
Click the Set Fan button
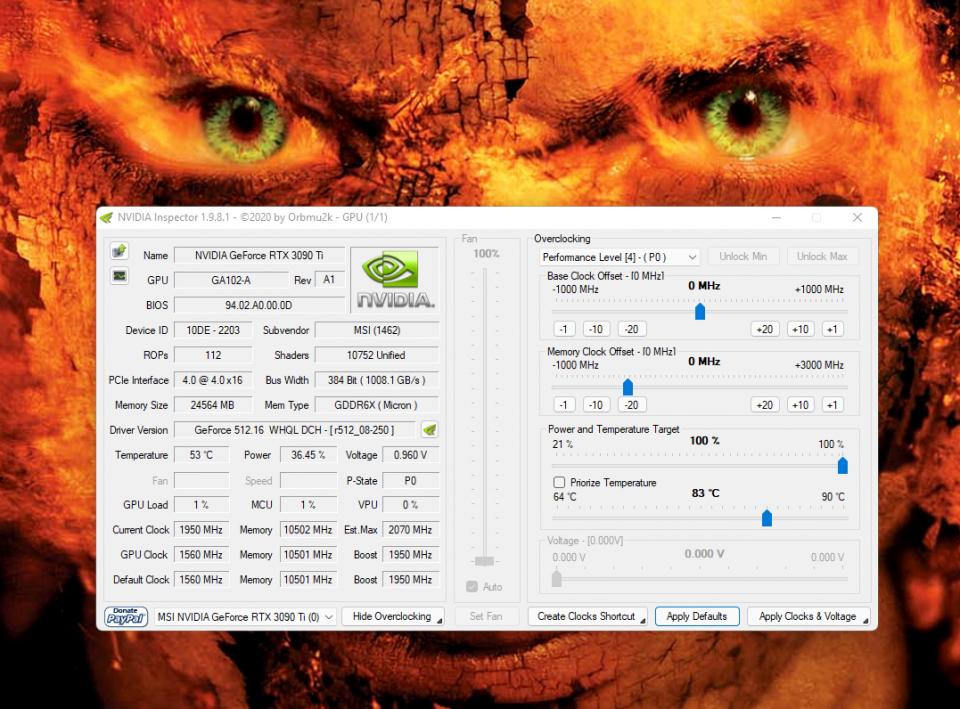[486, 617]
